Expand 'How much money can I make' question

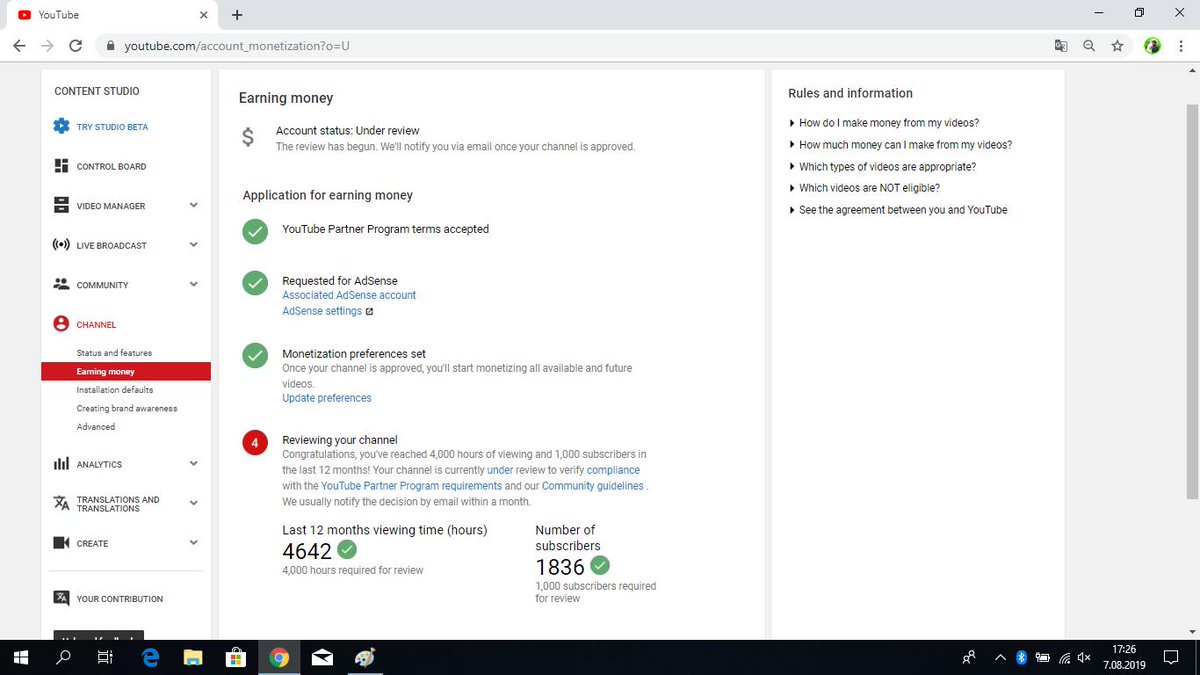click(900, 145)
